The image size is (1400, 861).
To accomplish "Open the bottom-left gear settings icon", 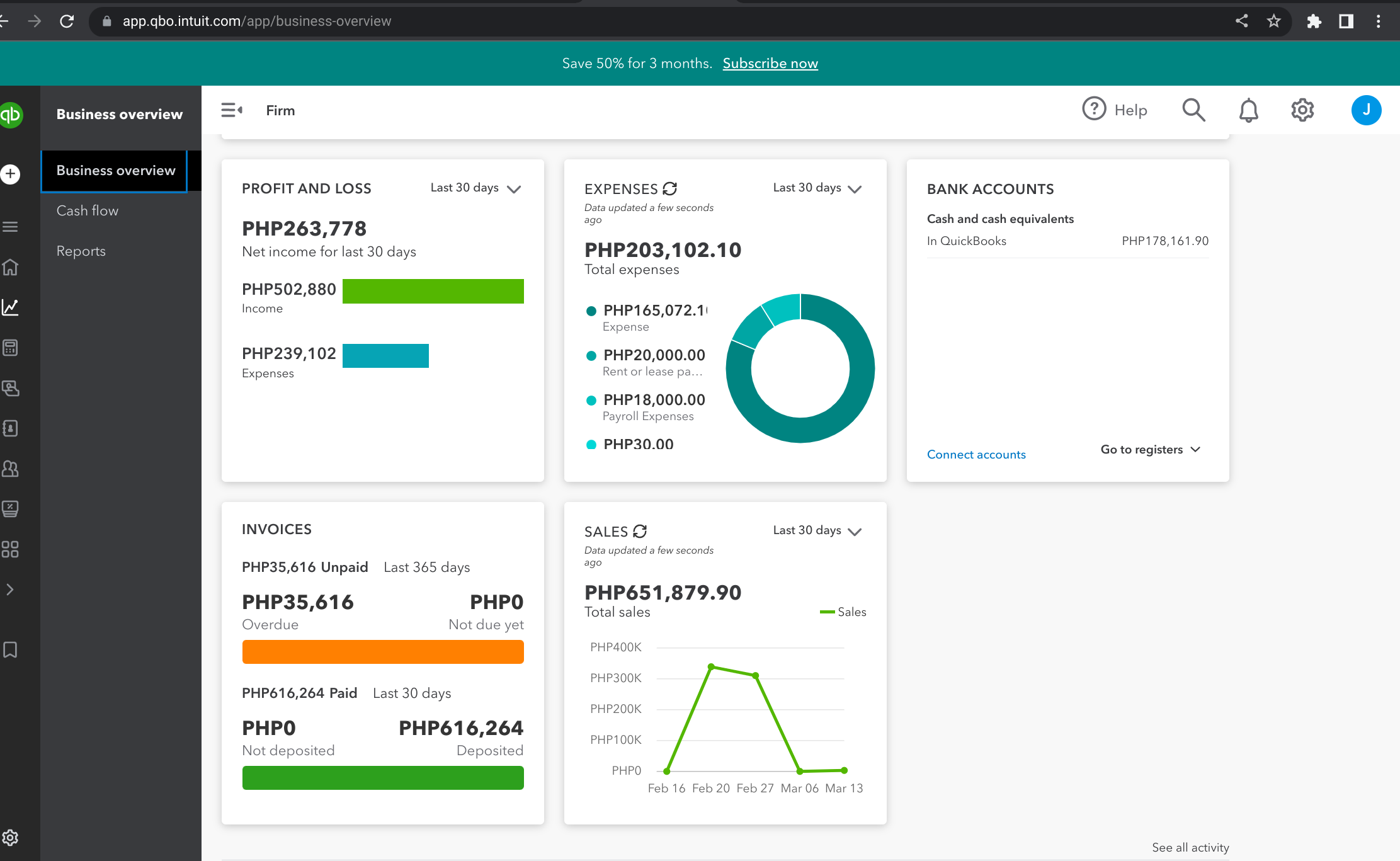I will 10,838.
